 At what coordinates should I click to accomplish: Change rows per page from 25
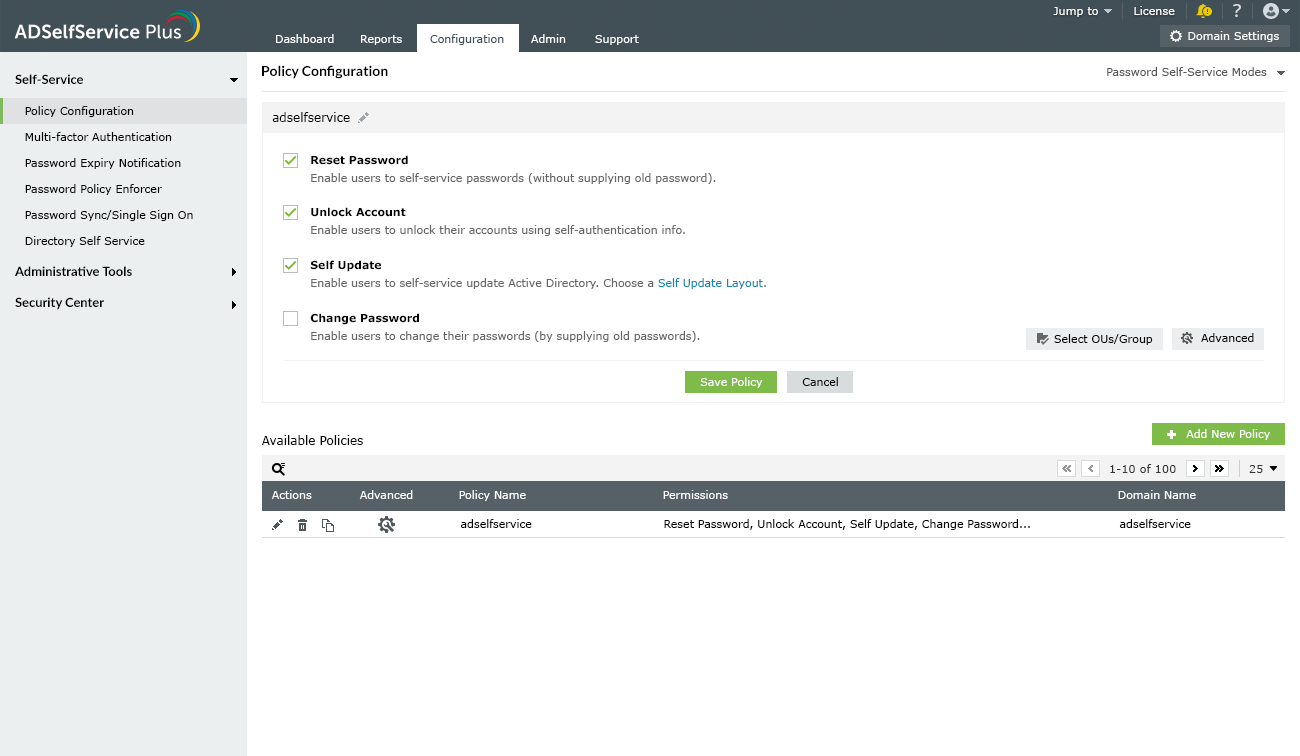click(1263, 468)
